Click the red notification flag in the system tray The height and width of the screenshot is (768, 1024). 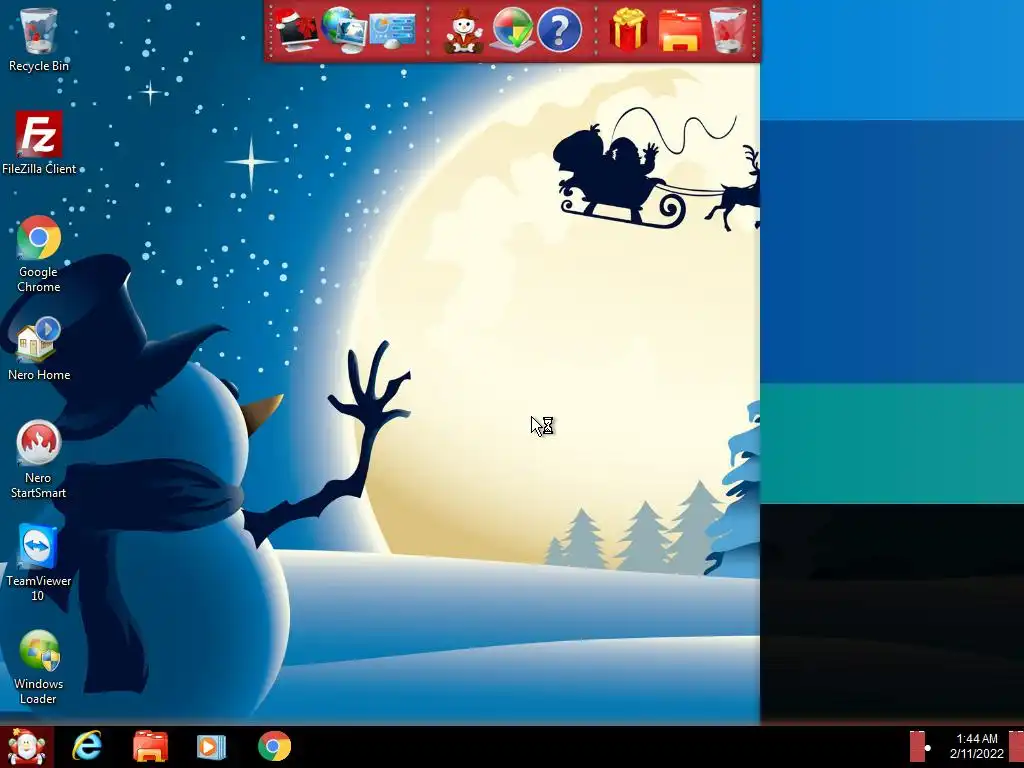[918, 746]
